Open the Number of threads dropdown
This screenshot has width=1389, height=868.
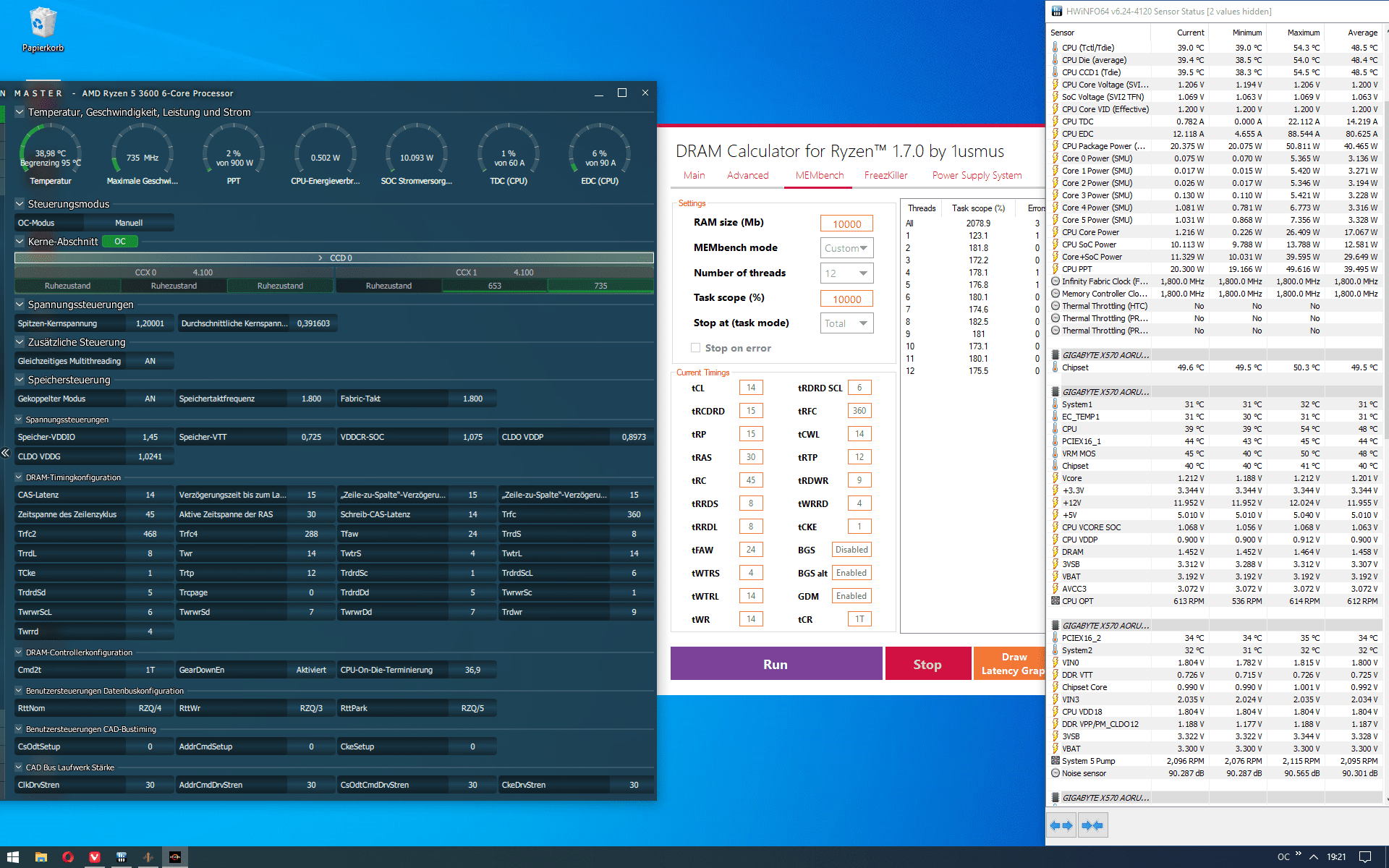point(847,273)
